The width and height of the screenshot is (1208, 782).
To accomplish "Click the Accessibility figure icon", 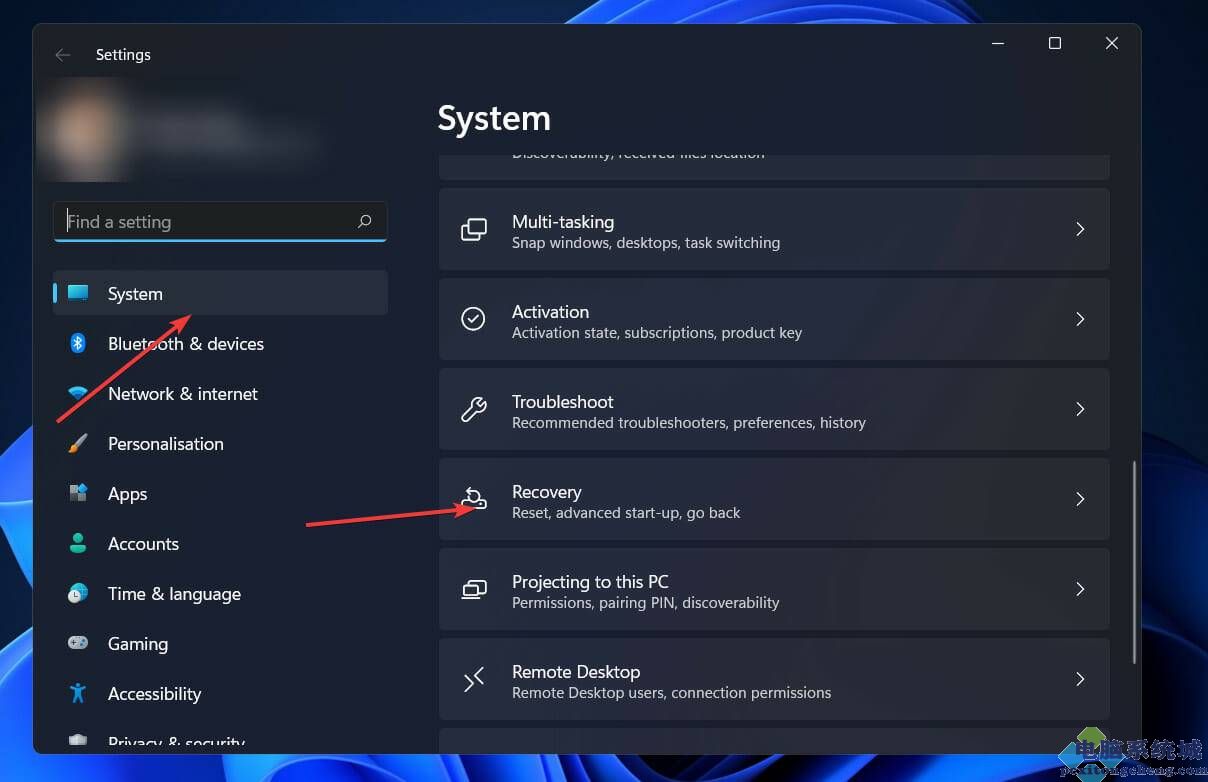I will click(78, 693).
